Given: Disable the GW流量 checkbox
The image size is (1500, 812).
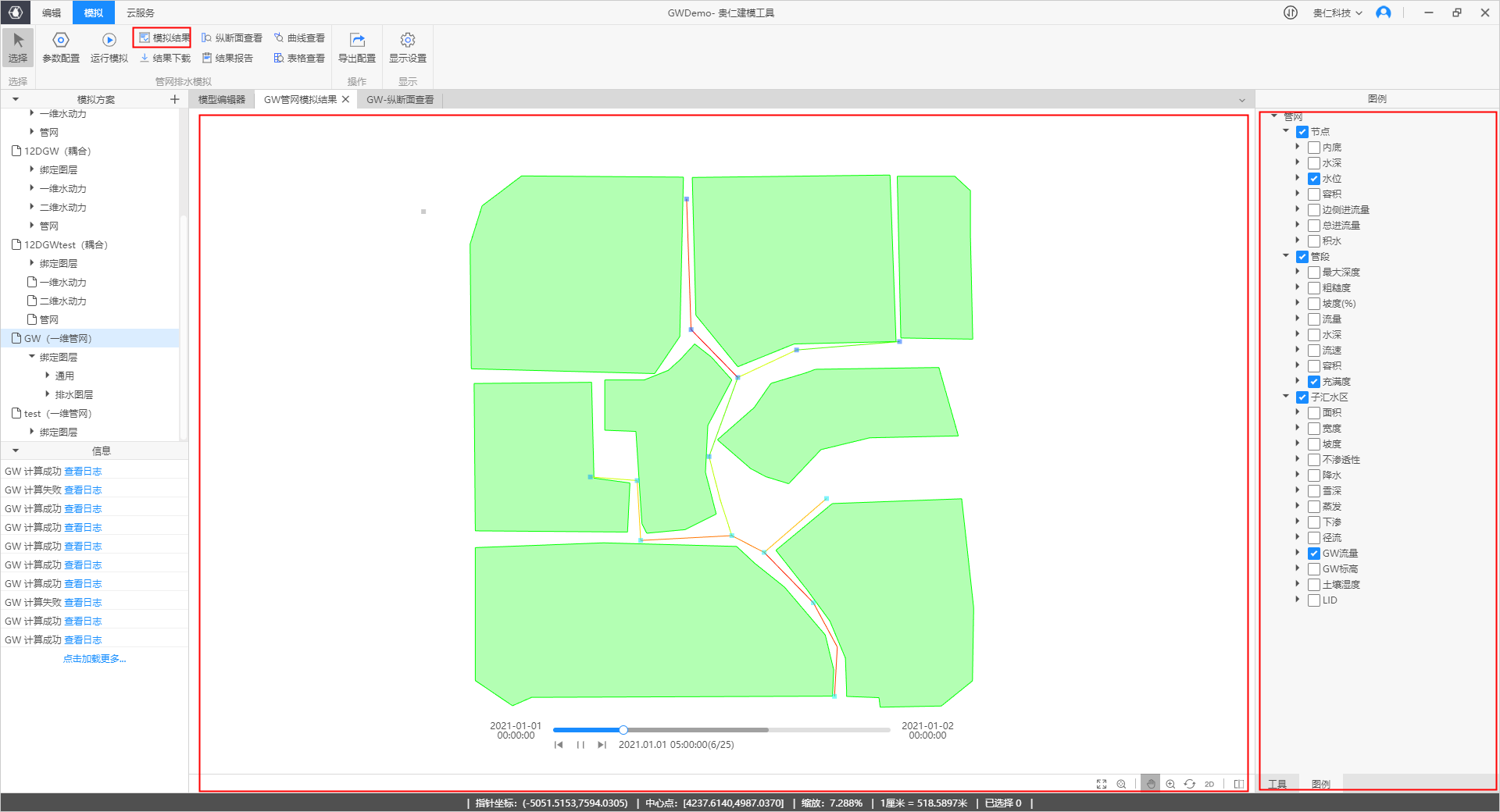Looking at the screenshot, I should point(1314,554).
